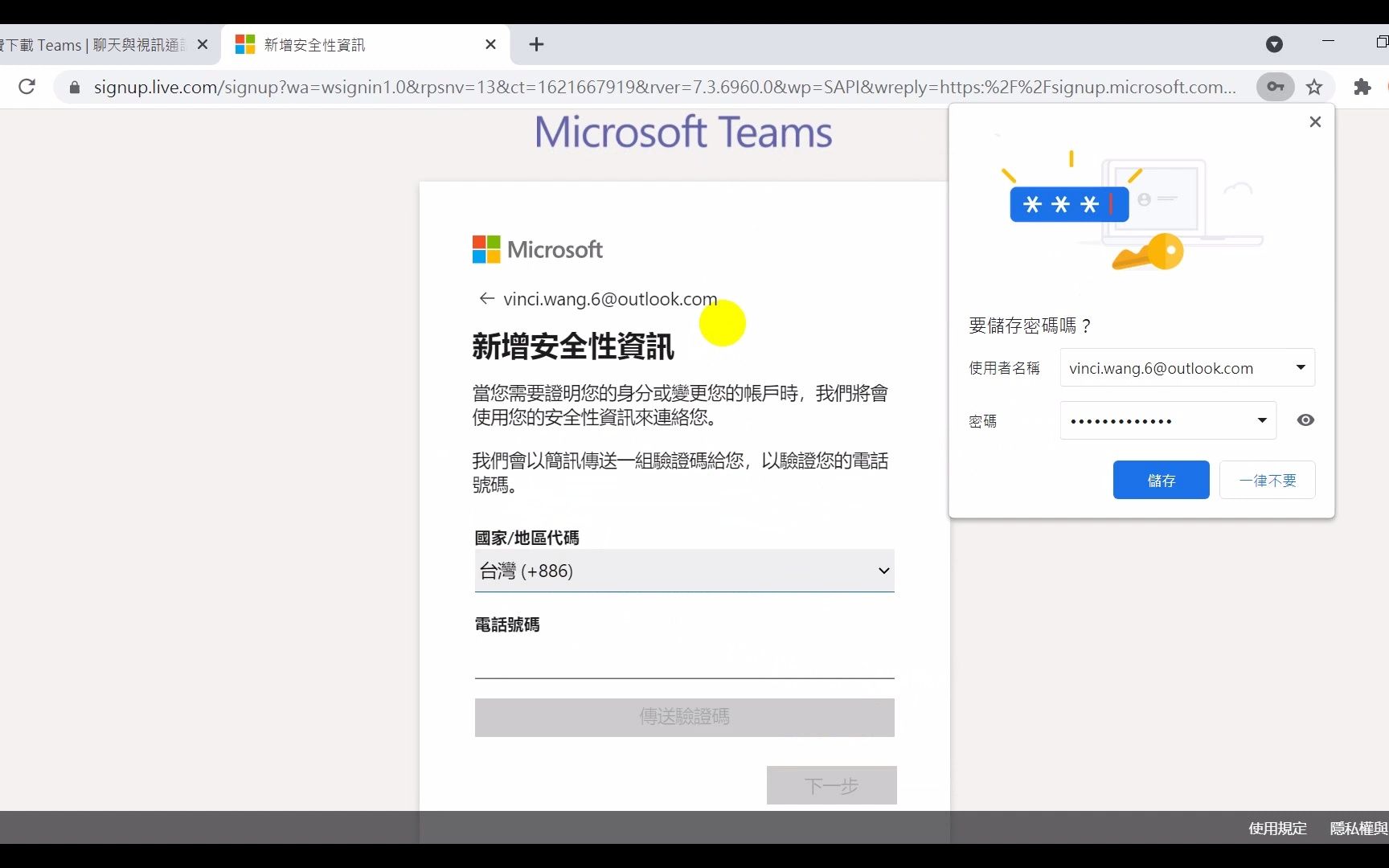Screen dimensions: 1389x868
Task: Bookmark this page with the star icon
Action: point(1314,87)
